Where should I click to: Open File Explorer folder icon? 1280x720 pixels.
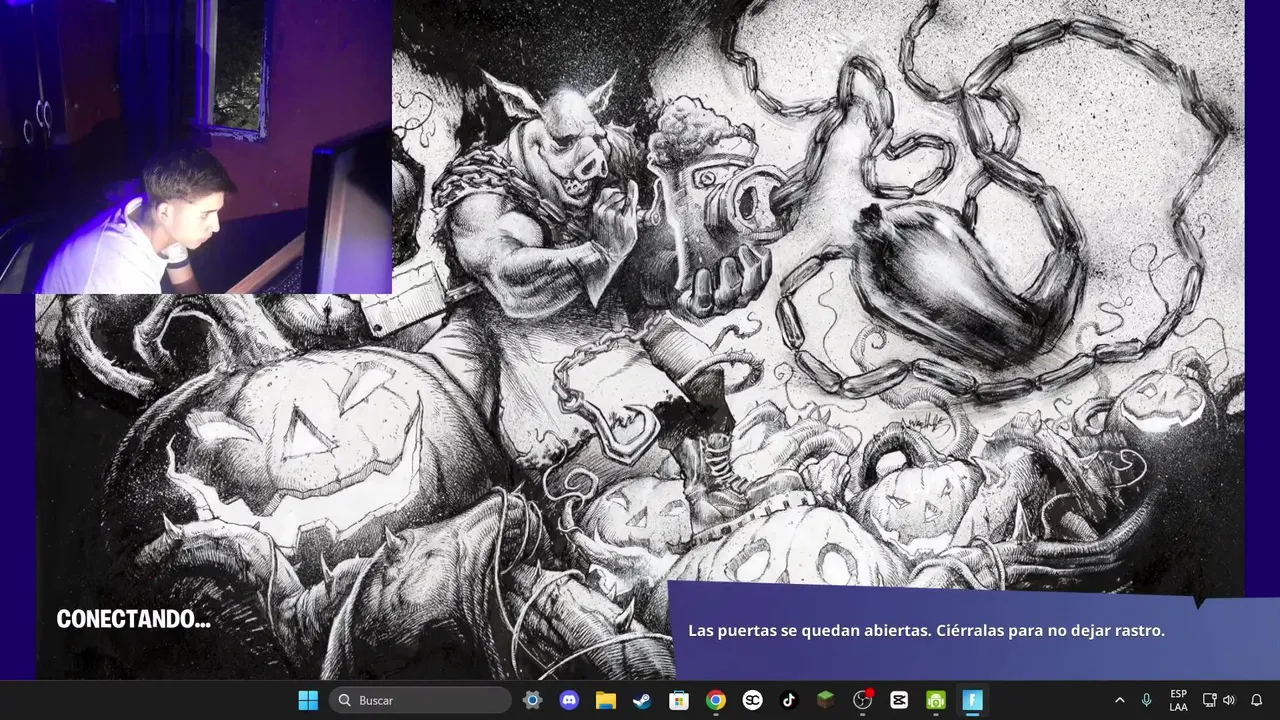(606, 700)
